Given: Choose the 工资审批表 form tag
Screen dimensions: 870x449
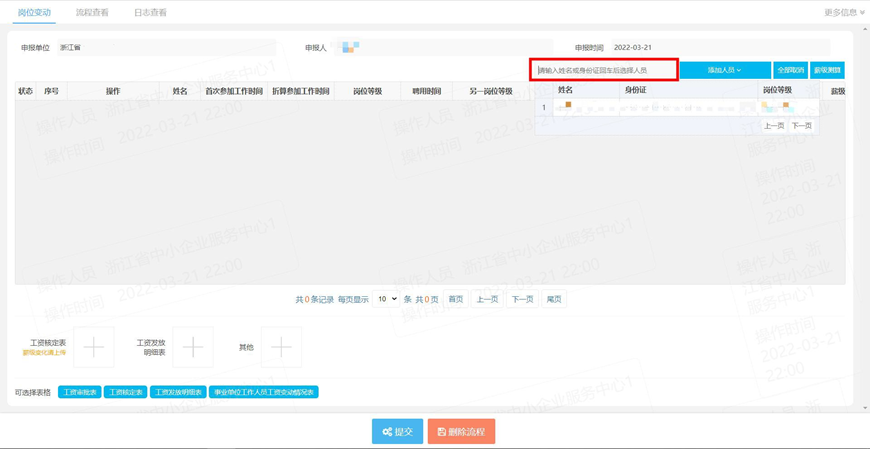Looking at the screenshot, I should [79, 392].
